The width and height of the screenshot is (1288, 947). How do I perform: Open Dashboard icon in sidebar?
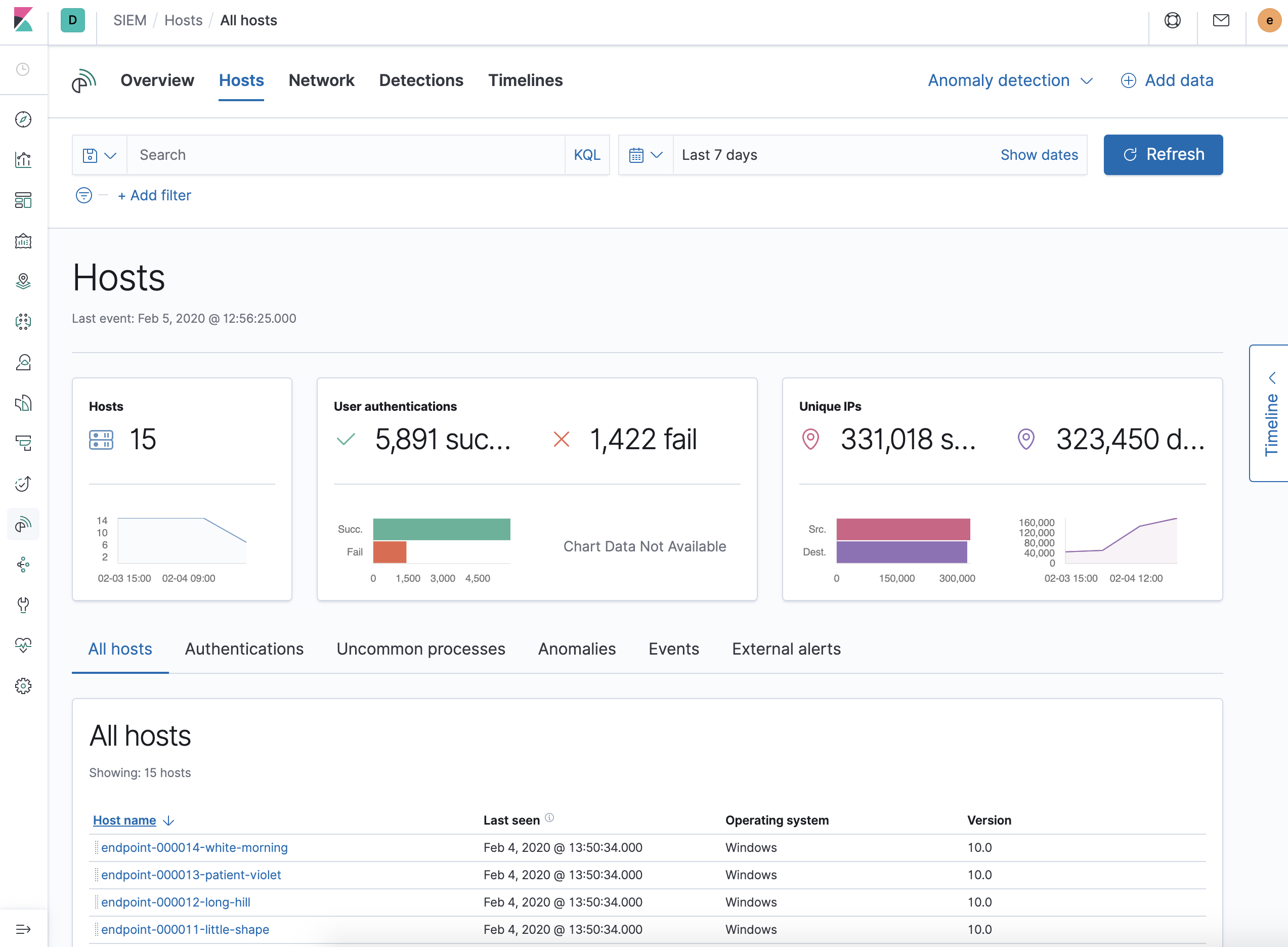point(23,200)
